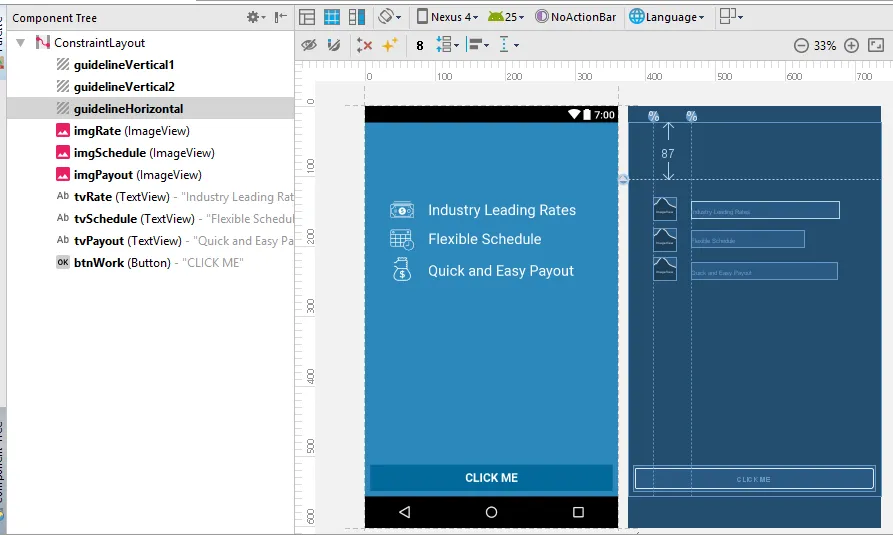Click horizontal guideline handle circle
The width and height of the screenshot is (893, 535).
click(x=623, y=179)
